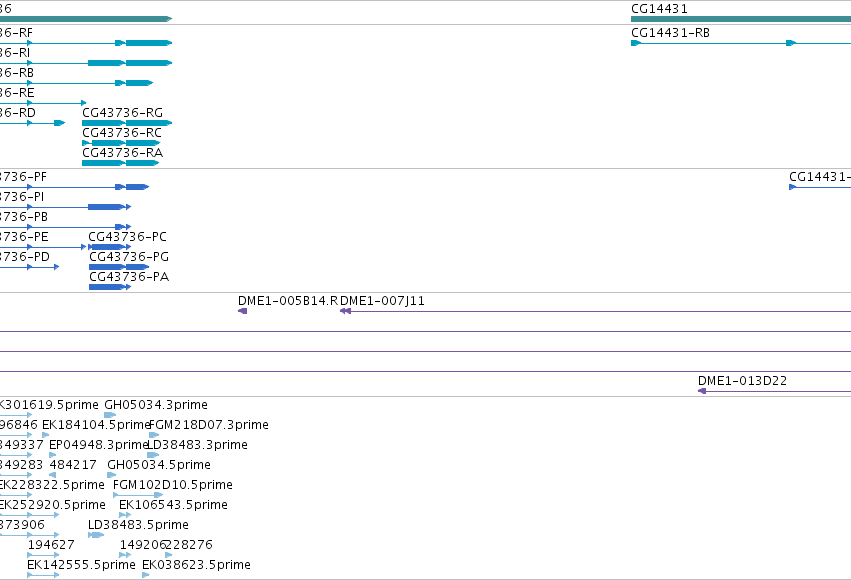Click the 484217 feature label

tap(73, 465)
